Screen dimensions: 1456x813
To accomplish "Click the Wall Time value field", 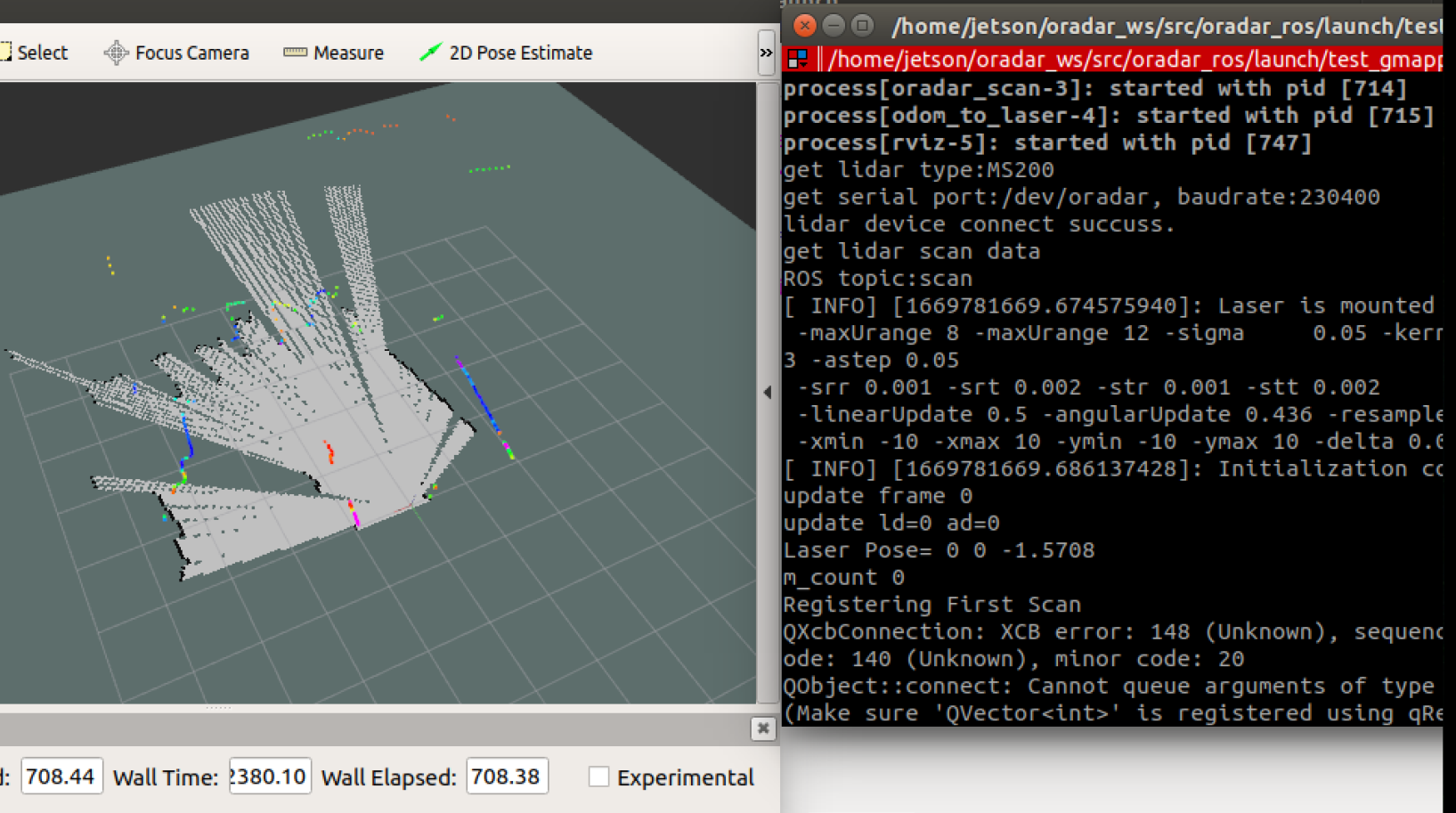I will [x=270, y=776].
